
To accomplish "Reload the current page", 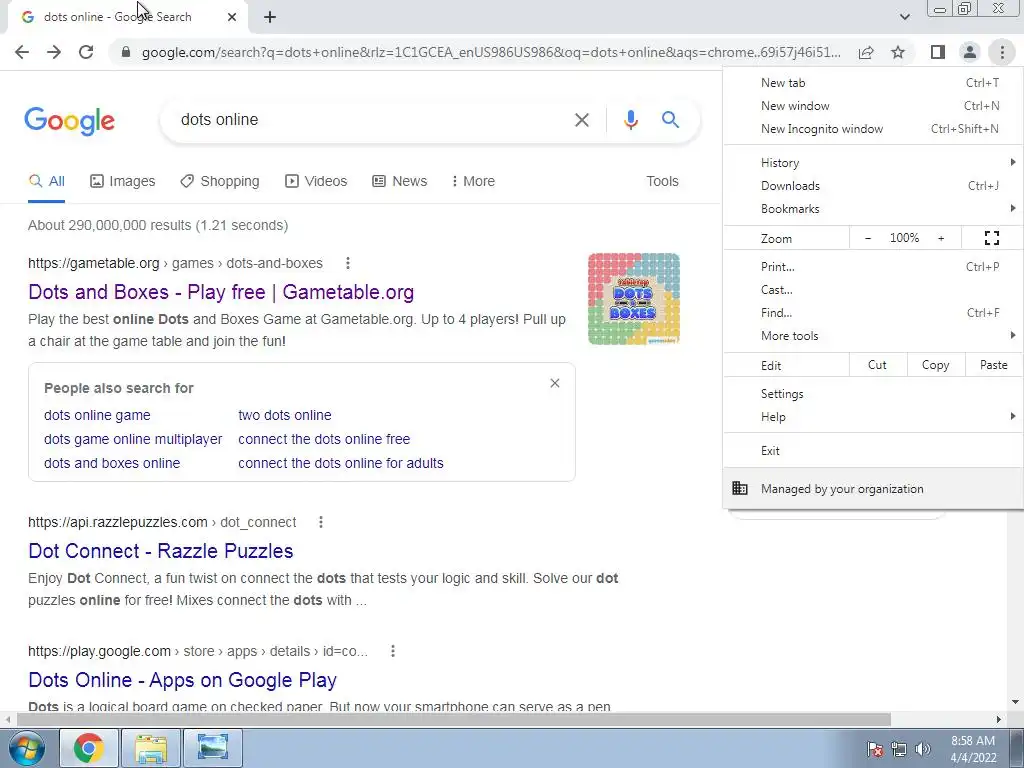I will click(x=86, y=52).
